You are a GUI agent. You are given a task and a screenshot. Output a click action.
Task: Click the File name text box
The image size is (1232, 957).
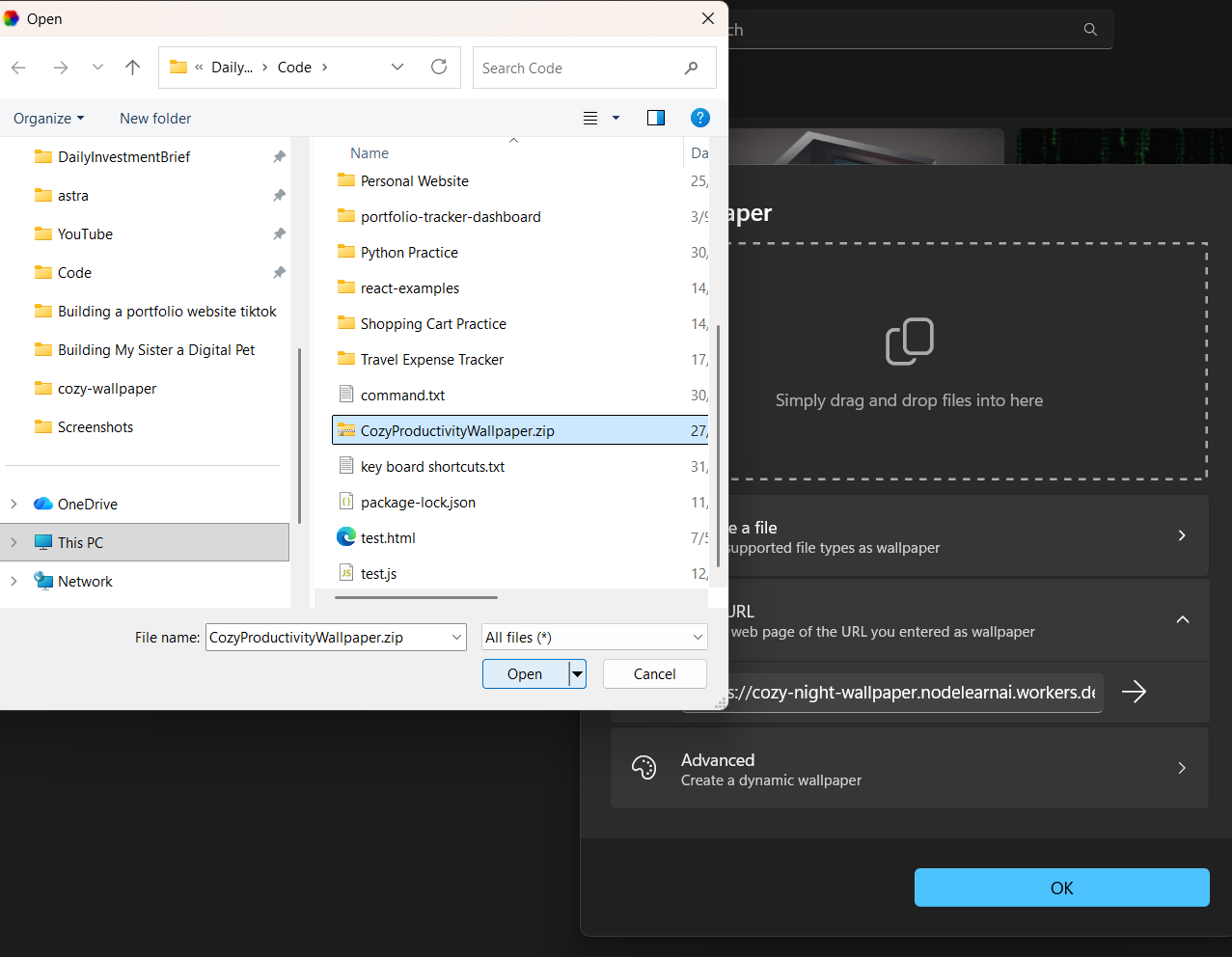(x=327, y=638)
